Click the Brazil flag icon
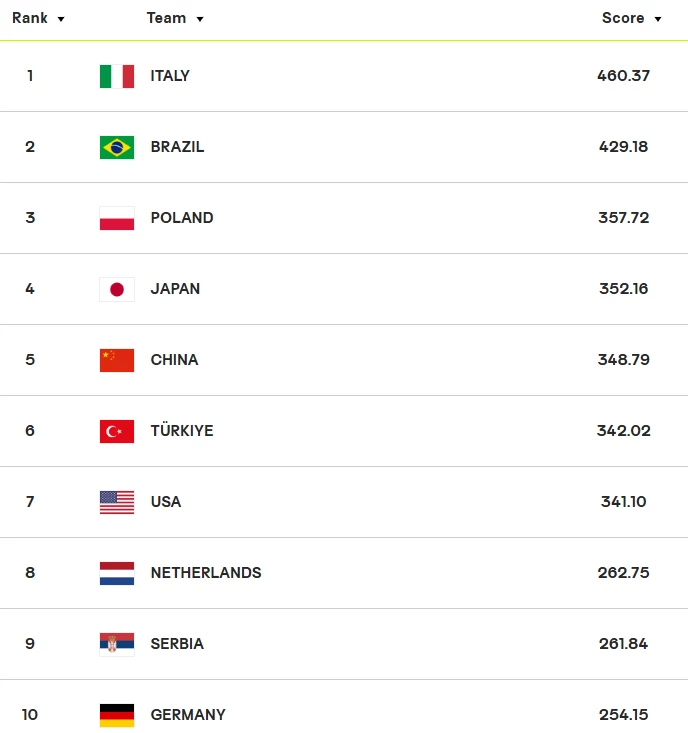 click(117, 147)
